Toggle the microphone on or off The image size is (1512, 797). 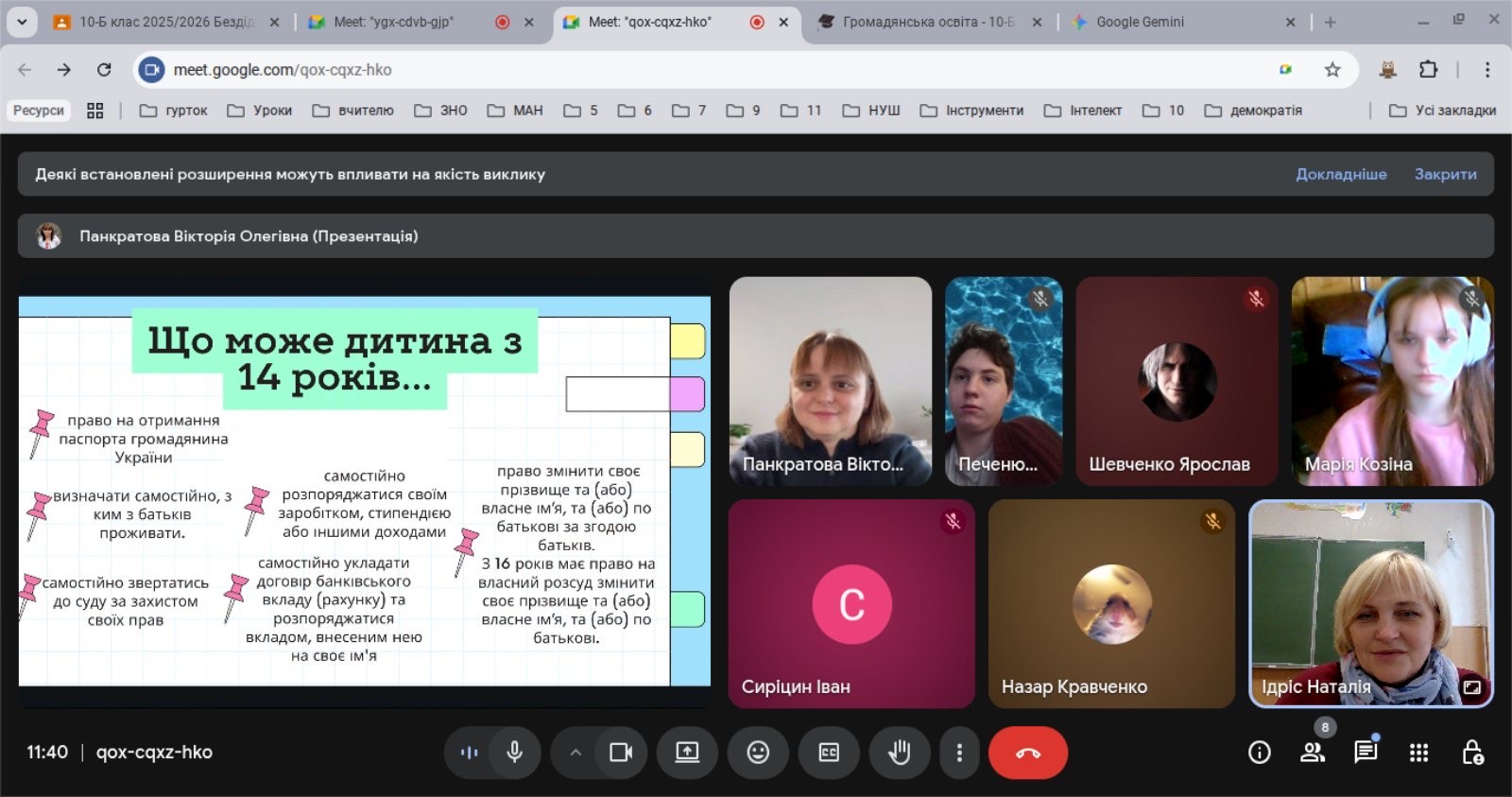[515, 753]
